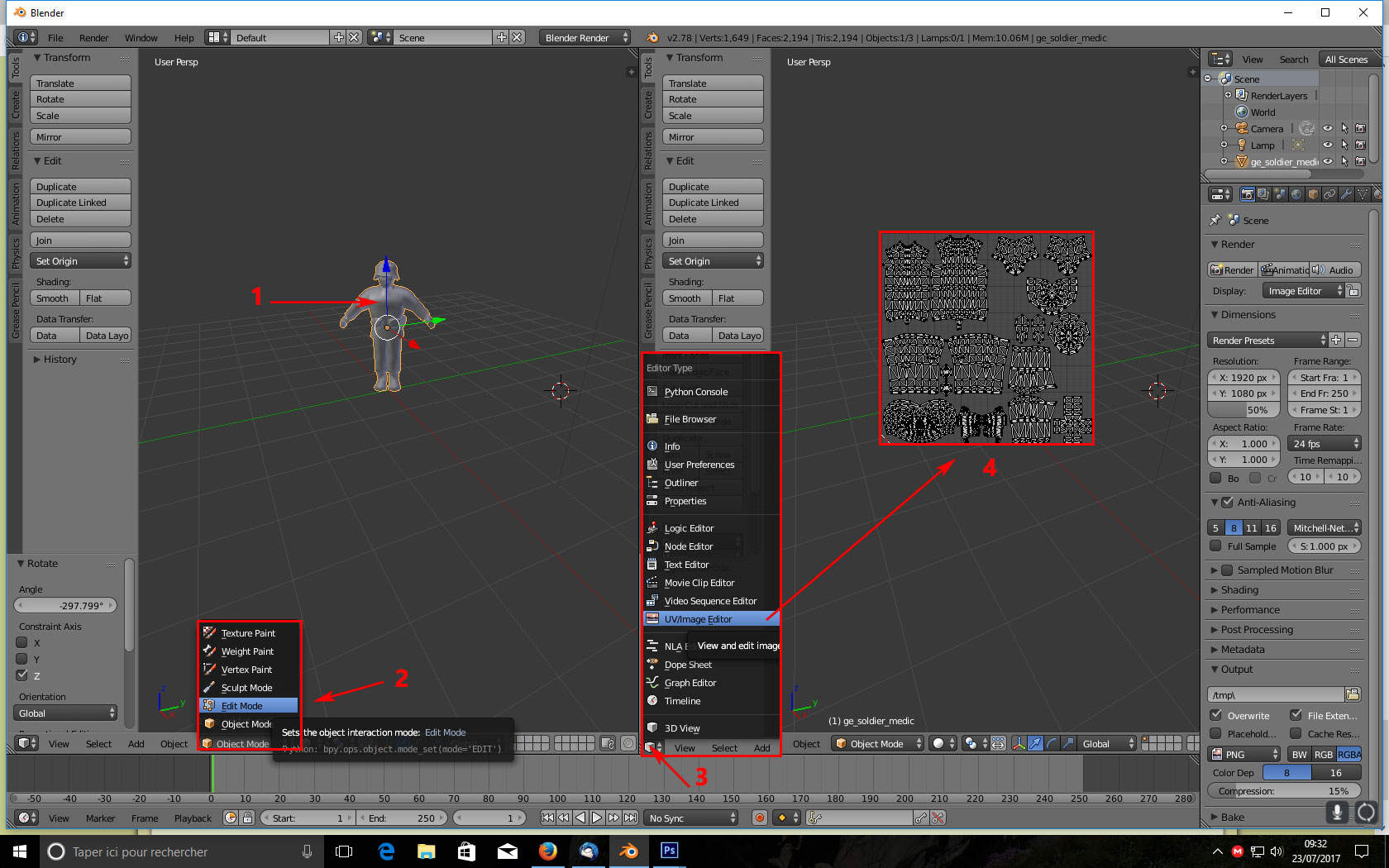
Task: Toggle the timeline range lock icon
Action: (247, 818)
